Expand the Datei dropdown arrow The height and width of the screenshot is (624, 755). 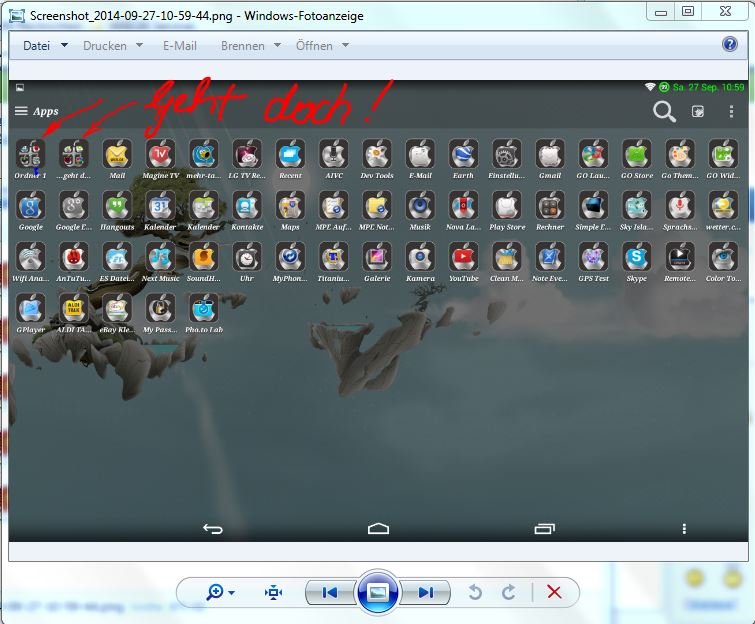pyautogui.click(x=64, y=45)
